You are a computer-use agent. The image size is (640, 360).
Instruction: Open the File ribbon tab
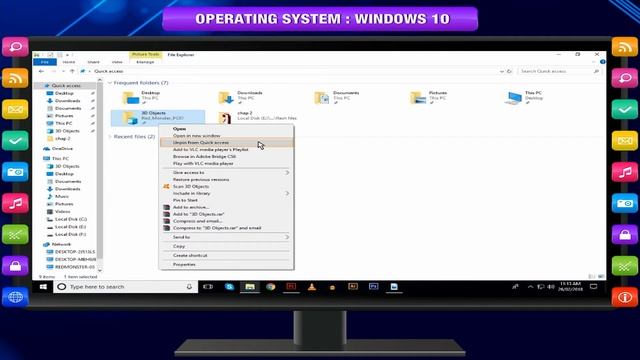click(x=45, y=62)
